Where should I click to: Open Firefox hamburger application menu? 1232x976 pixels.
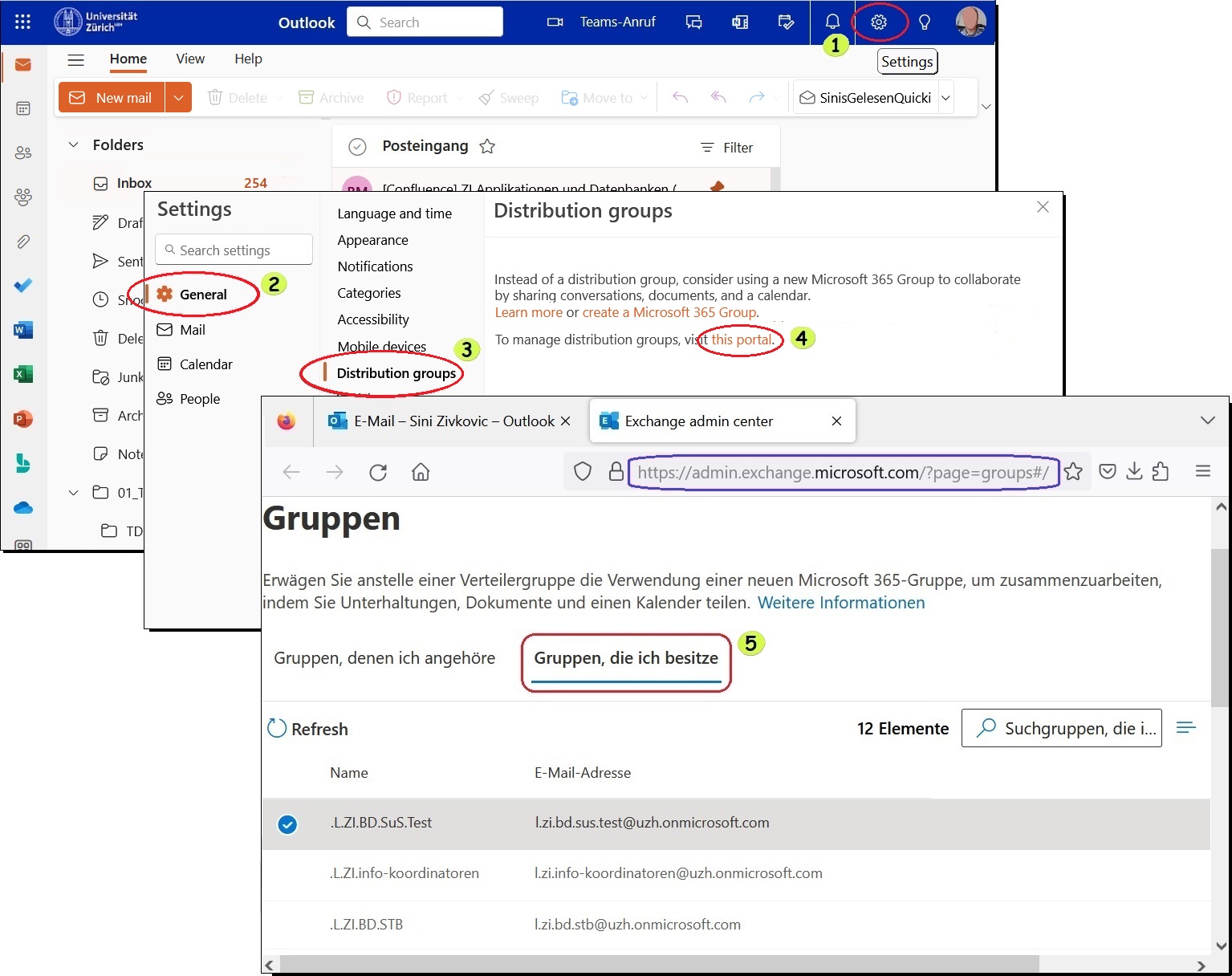tap(1202, 472)
